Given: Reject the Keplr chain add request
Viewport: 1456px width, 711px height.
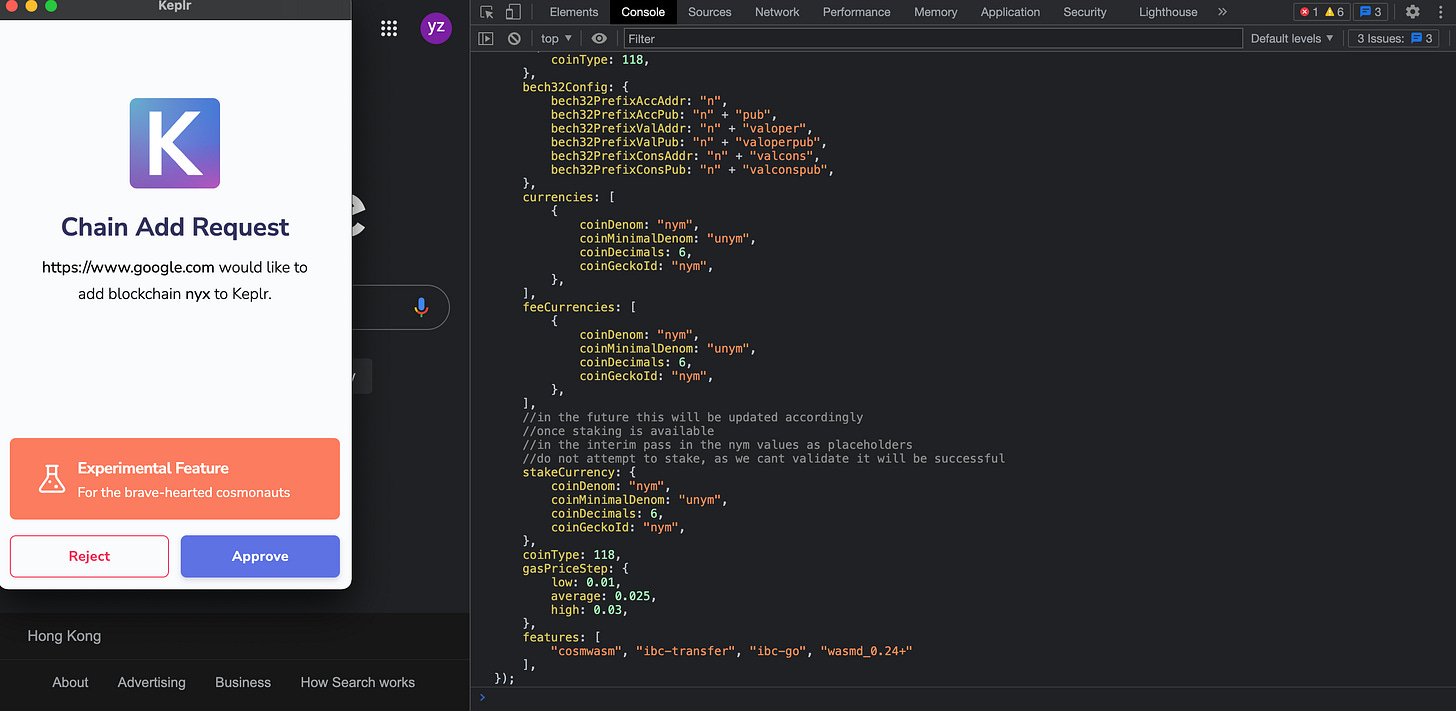Looking at the screenshot, I should [89, 557].
